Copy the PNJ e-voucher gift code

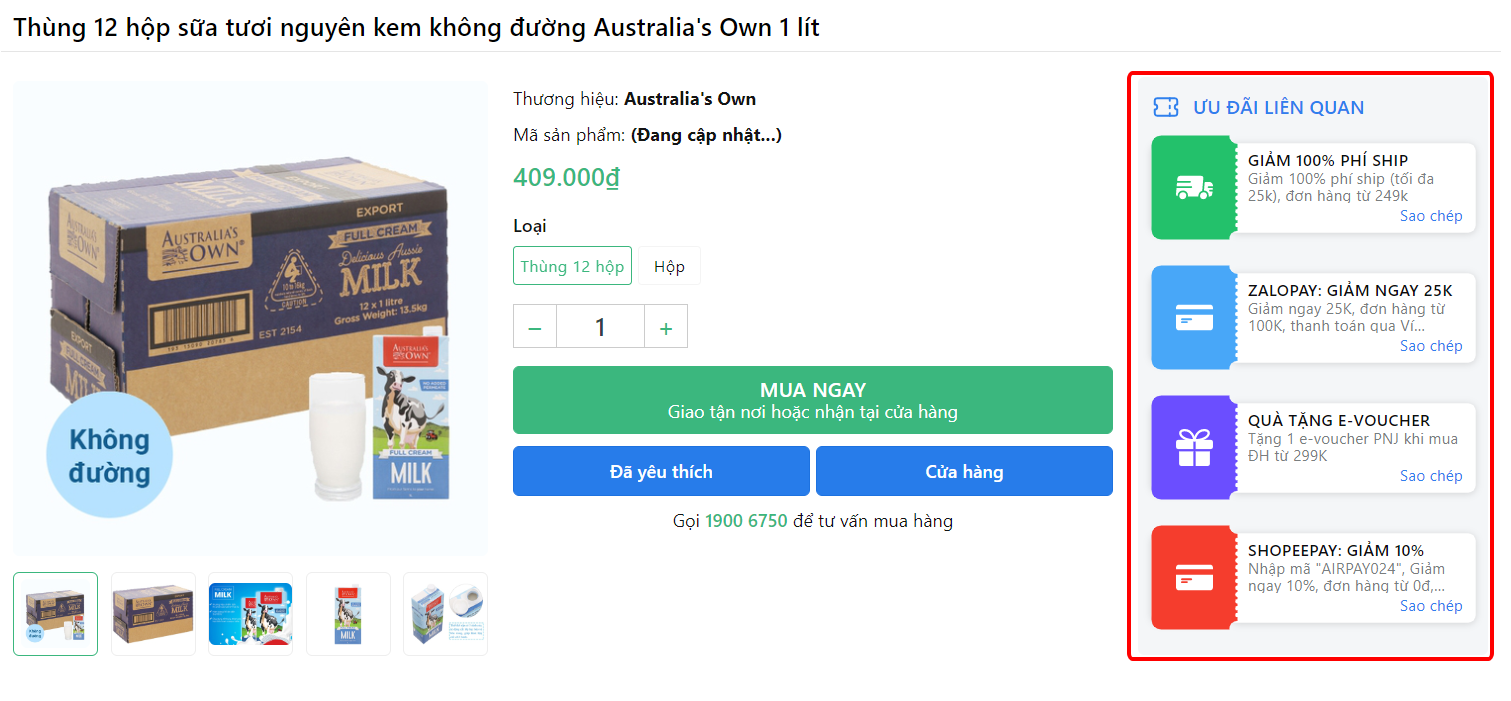(1430, 476)
